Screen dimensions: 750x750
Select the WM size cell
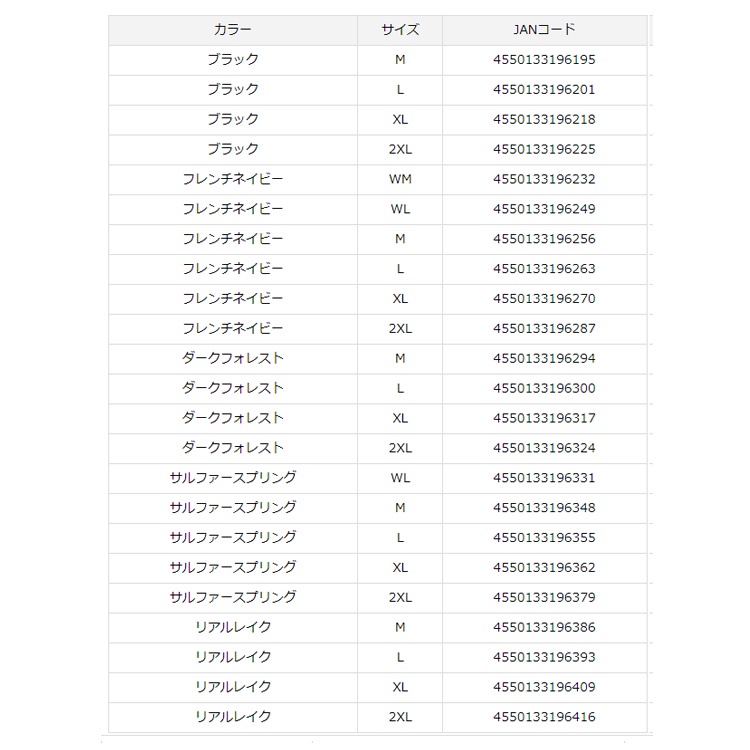(400, 180)
